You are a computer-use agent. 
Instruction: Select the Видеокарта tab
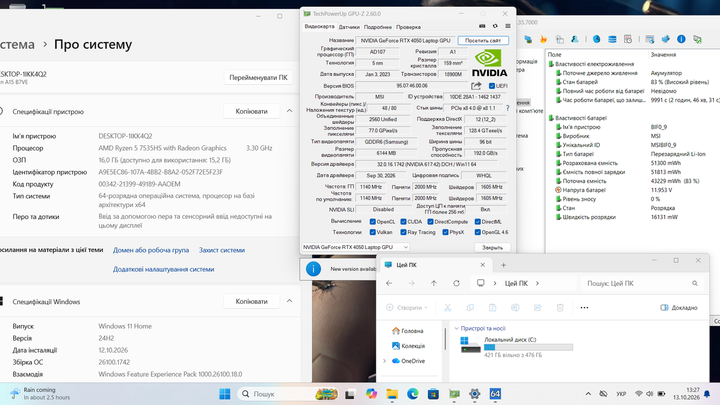[x=319, y=27]
